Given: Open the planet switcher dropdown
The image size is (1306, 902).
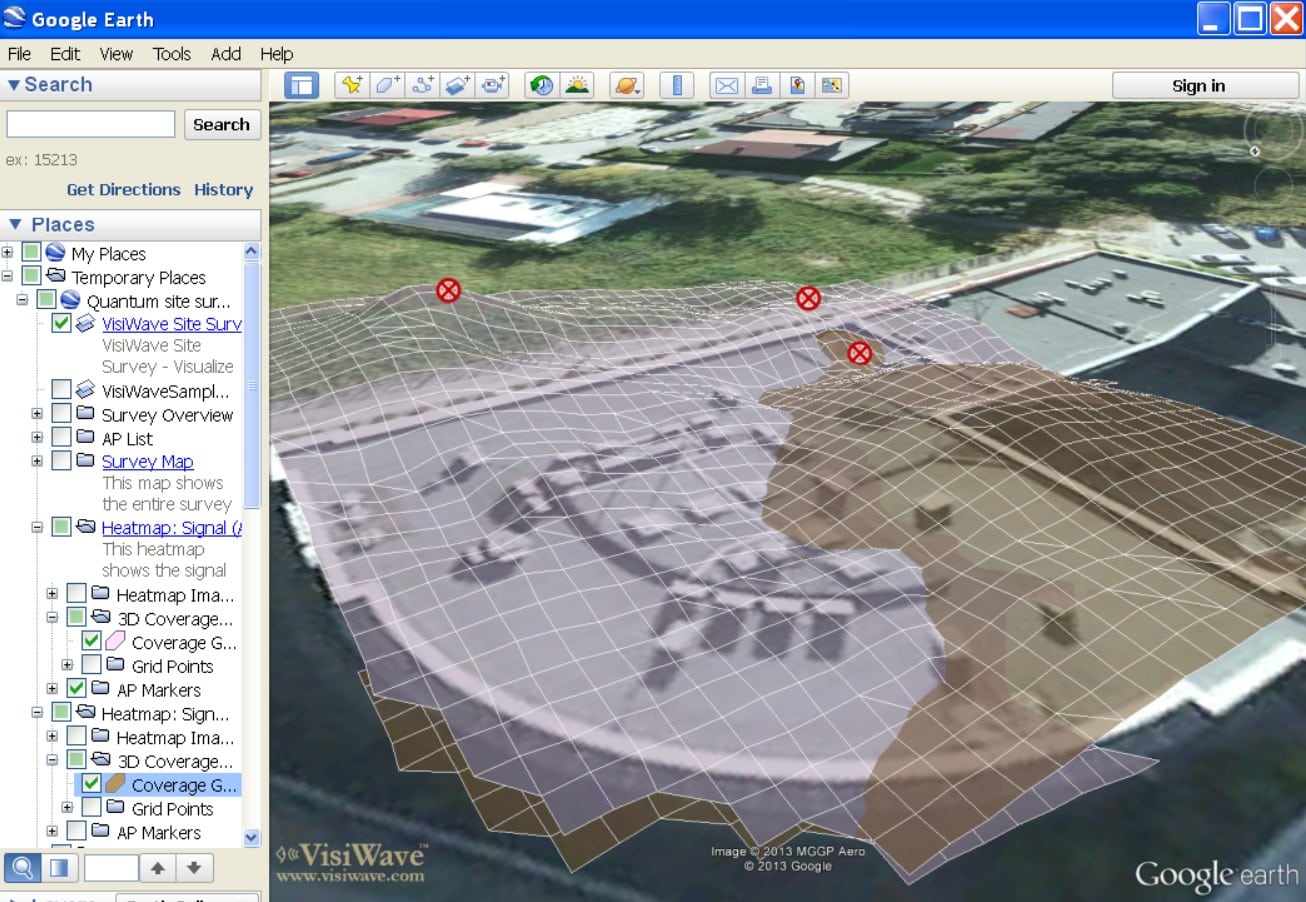Looking at the screenshot, I should coord(625,85).
